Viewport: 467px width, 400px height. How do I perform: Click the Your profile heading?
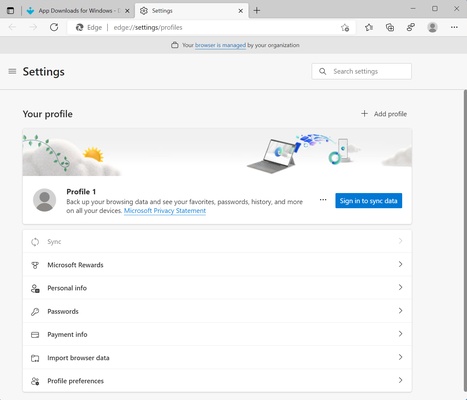pos(48,114)
